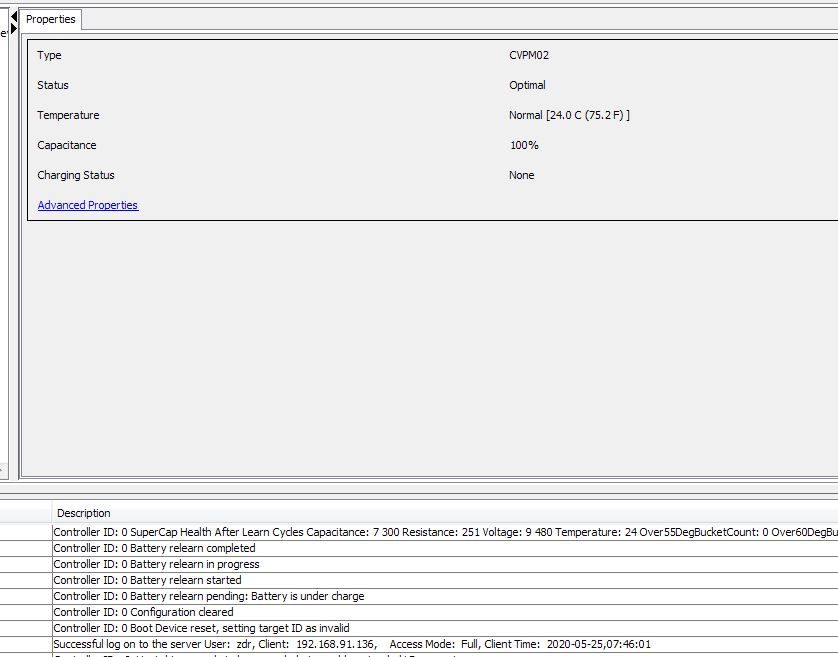
Task: Click the Charging Status property label
Action: pyautogui.click(x=76, y=175)
